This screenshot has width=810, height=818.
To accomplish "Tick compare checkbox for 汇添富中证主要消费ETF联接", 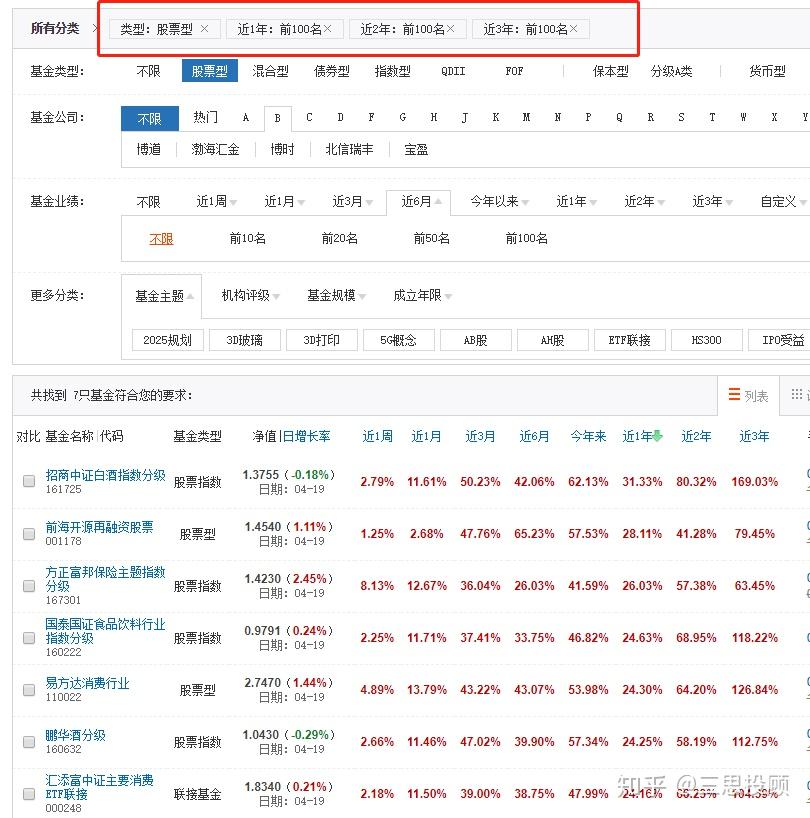I will tap(29, 794).
